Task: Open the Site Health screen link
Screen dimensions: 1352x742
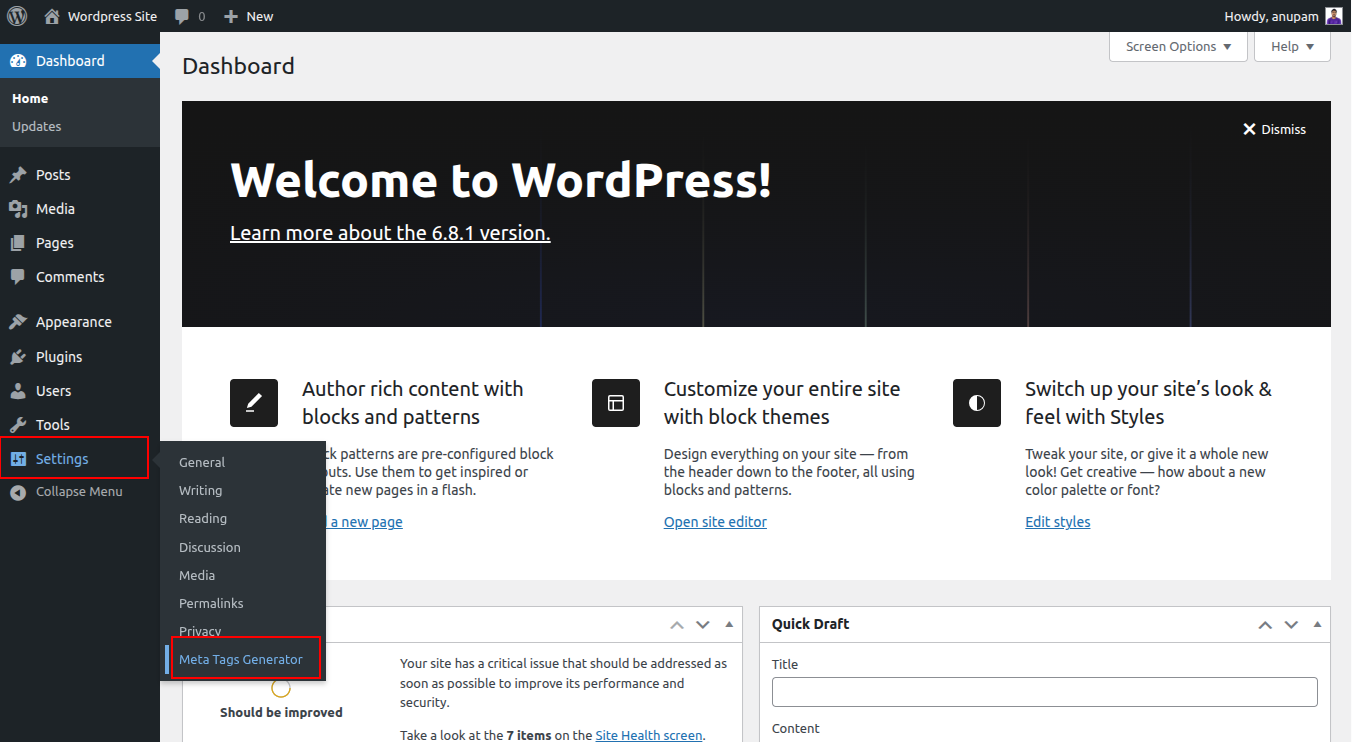Action: tap(649, 735)
